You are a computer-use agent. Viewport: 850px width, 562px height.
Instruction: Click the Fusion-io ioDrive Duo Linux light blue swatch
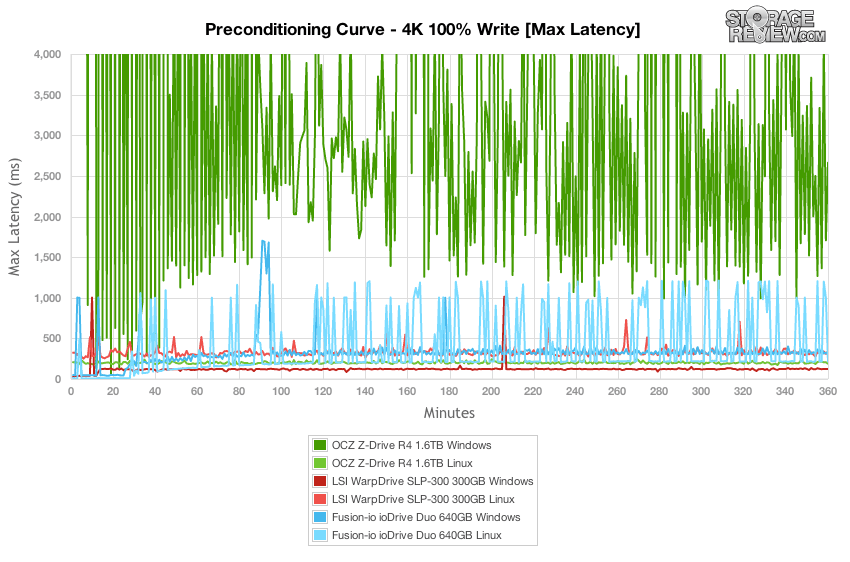coord(320,535)
